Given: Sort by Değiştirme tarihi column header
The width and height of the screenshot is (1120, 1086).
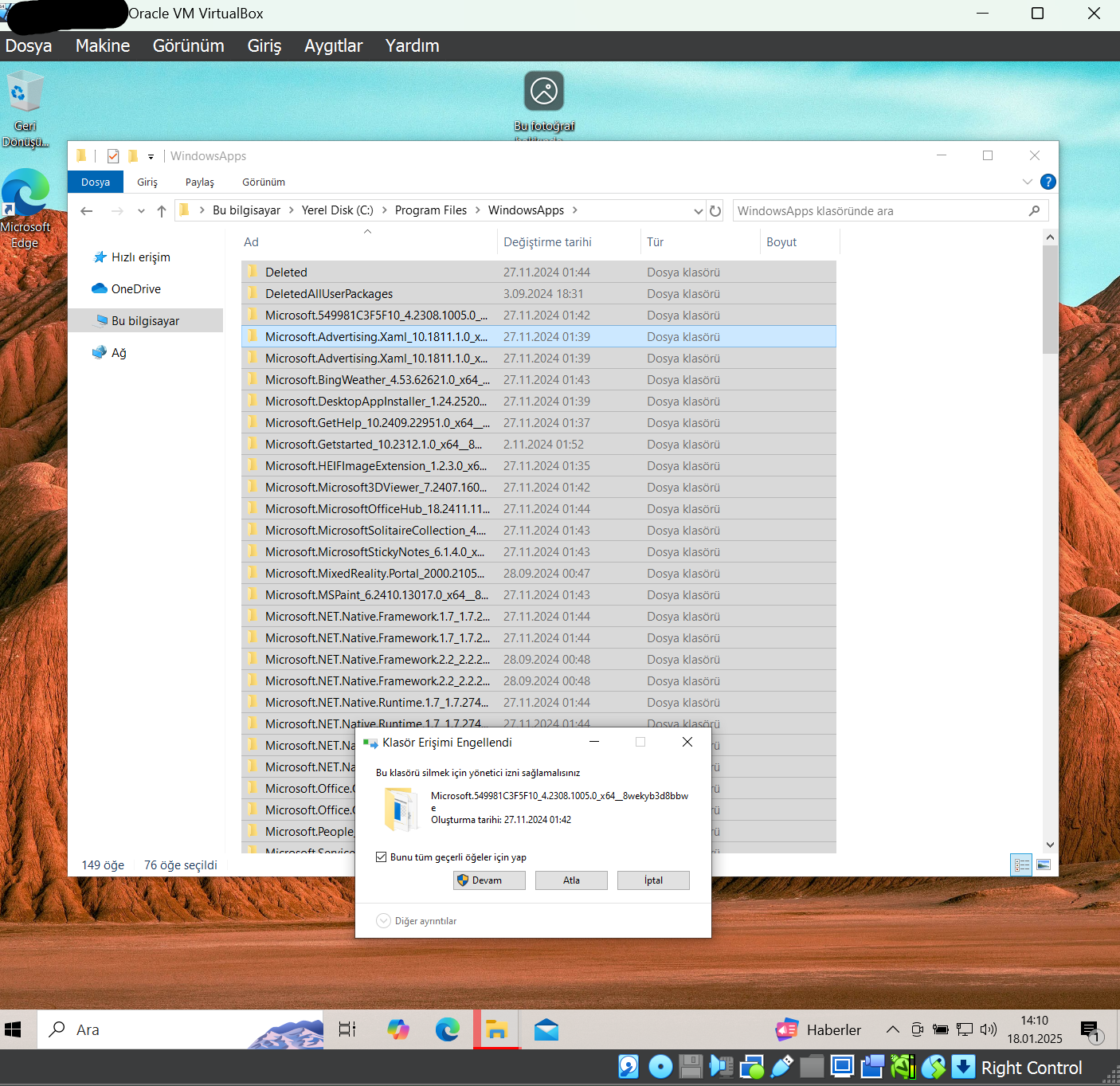Looking at the screenshot, I should click(547, 242).
